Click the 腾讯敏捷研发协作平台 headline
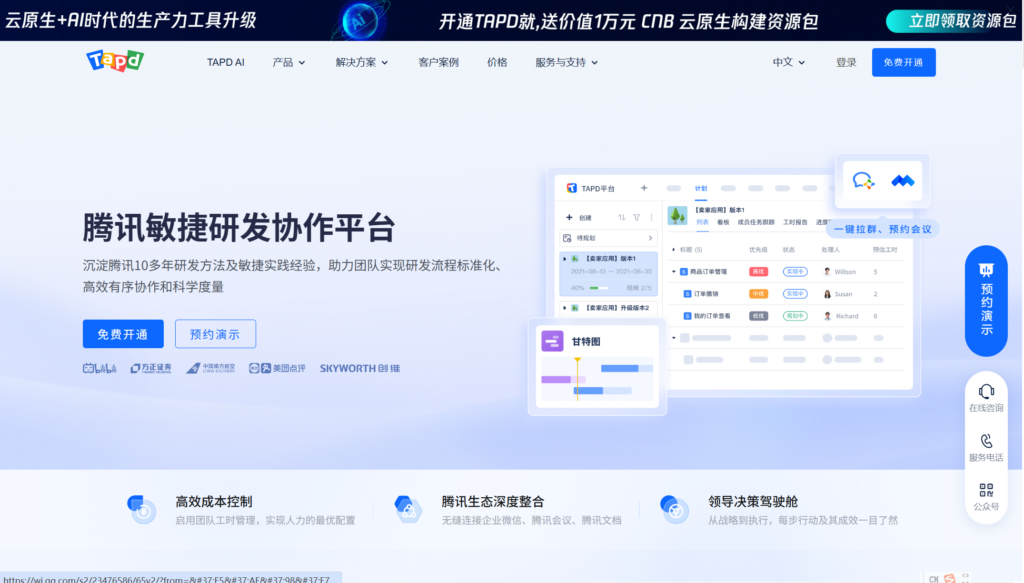 (239, 228)
